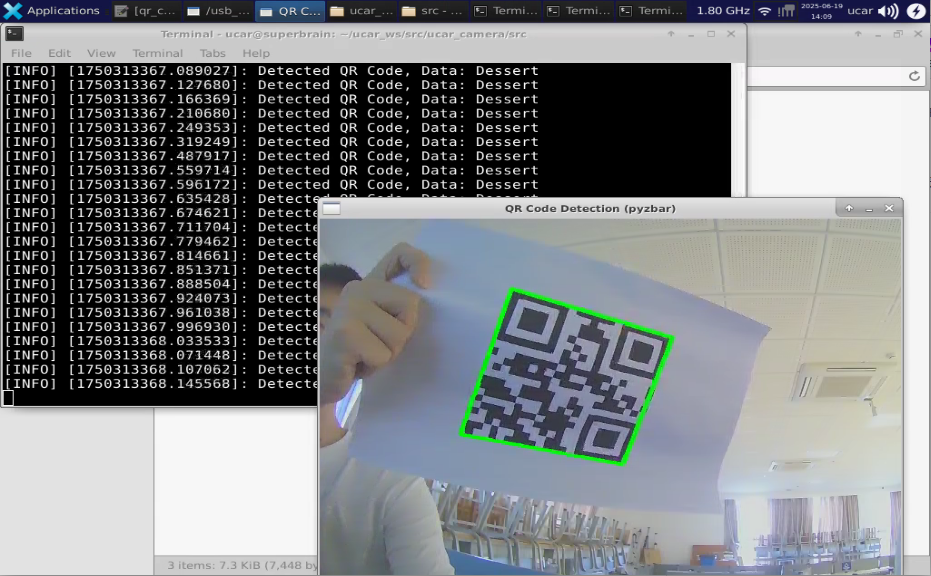Image resolution: width=931 pixels, height=576 pixels.
Task: Click the log line with timestamp 1750313368.145568
Action: [161, 384]
